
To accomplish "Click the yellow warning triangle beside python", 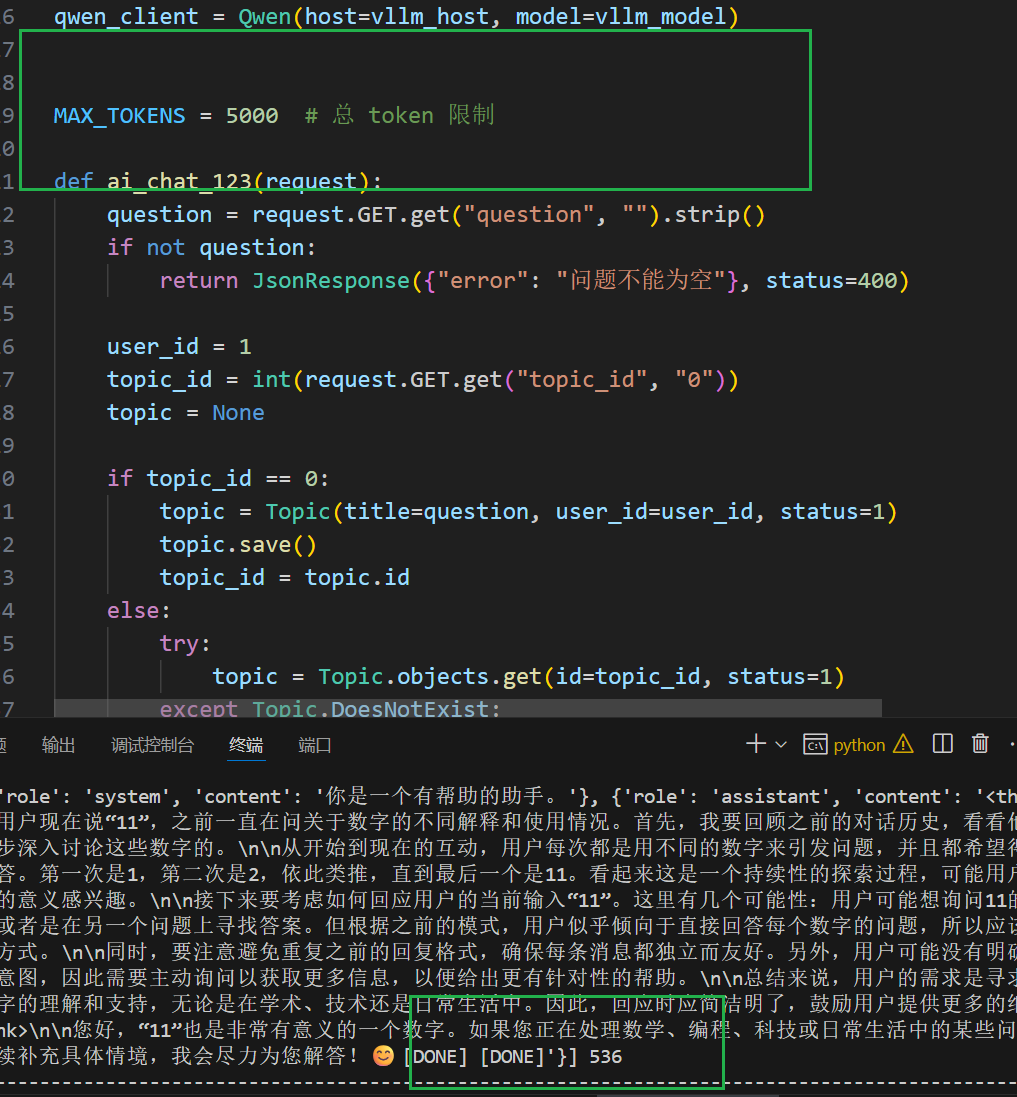I will point(903,744).
